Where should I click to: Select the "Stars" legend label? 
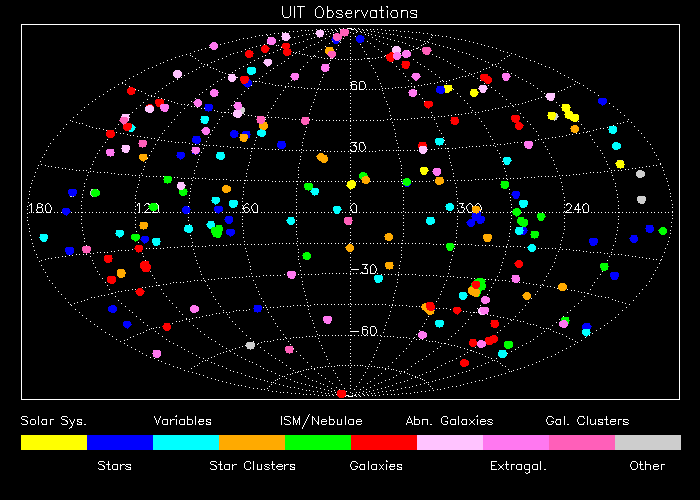[x=114, y=466]
